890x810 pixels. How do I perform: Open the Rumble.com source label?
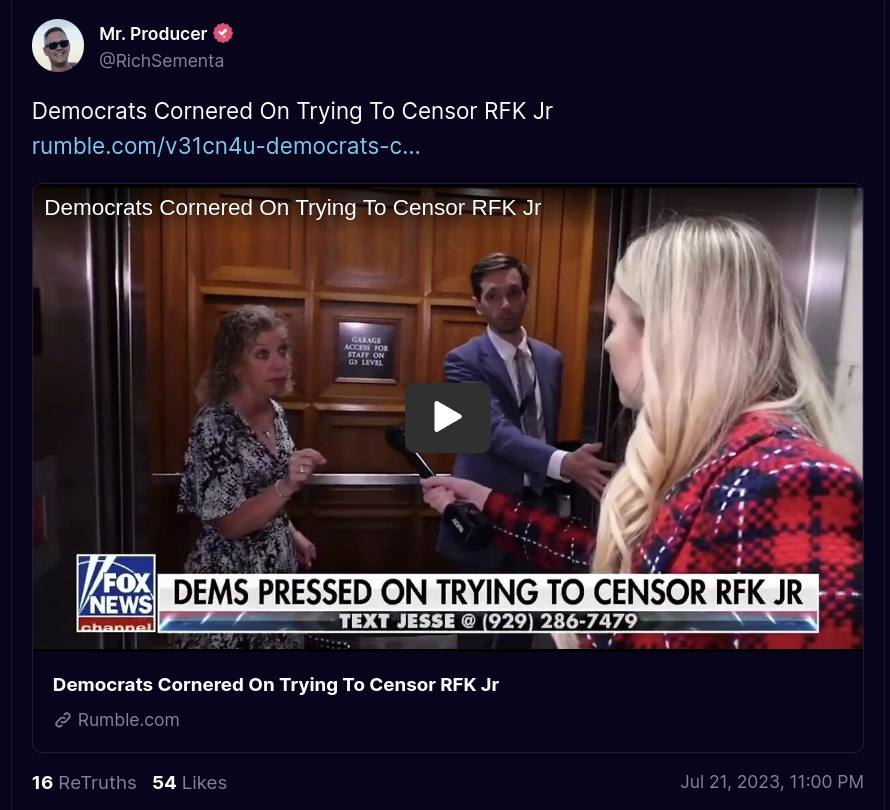(128, 720)
